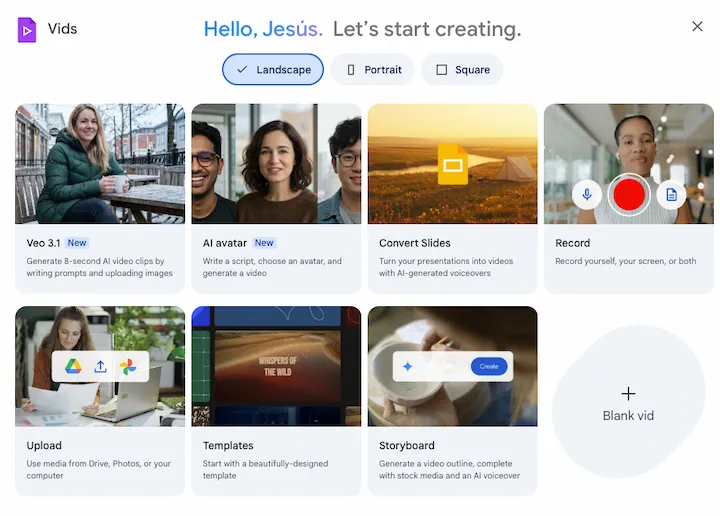The height and width of the screenshot is (516, 720).
Task: Click 'Record yourself, your screen, or both' text
Action: coord(625,261)
